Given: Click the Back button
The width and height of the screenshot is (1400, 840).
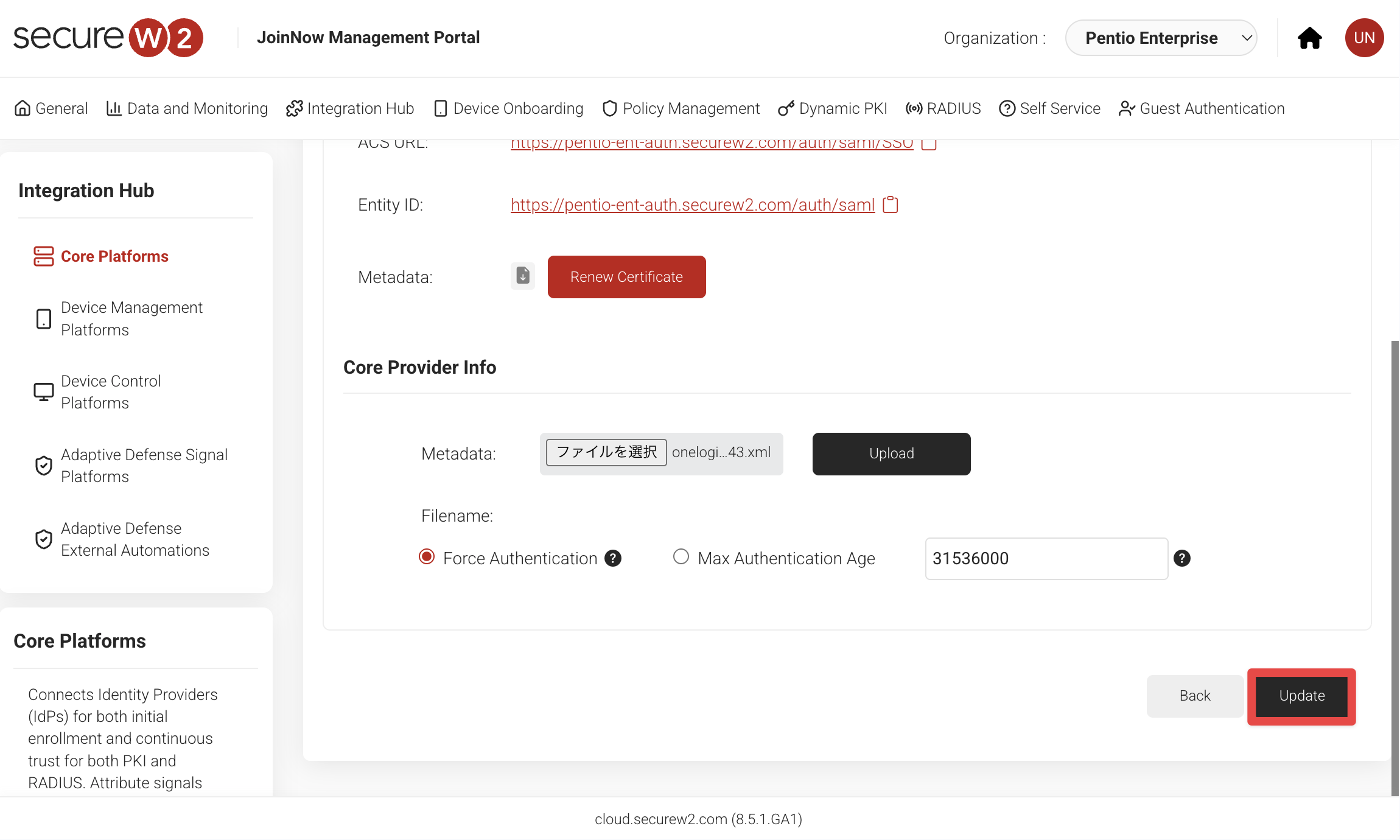Looking at the screenshot, I should pyautogui.click(x=1195, y=696).
